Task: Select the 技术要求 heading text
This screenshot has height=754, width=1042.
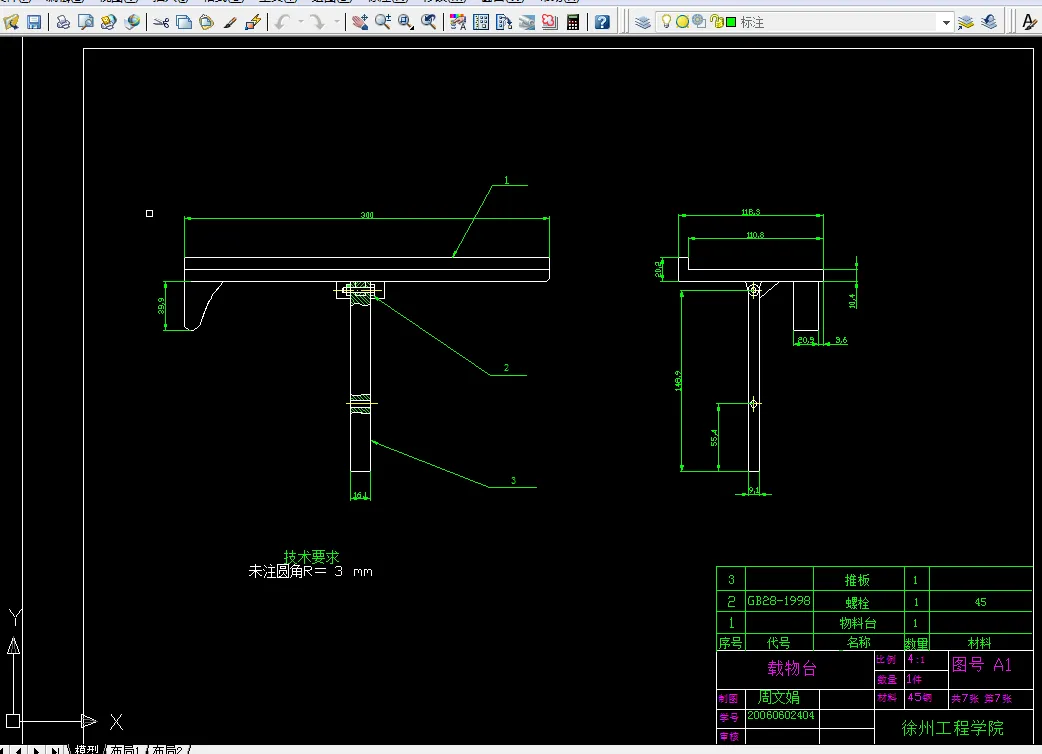Action: tap(311, 557)
